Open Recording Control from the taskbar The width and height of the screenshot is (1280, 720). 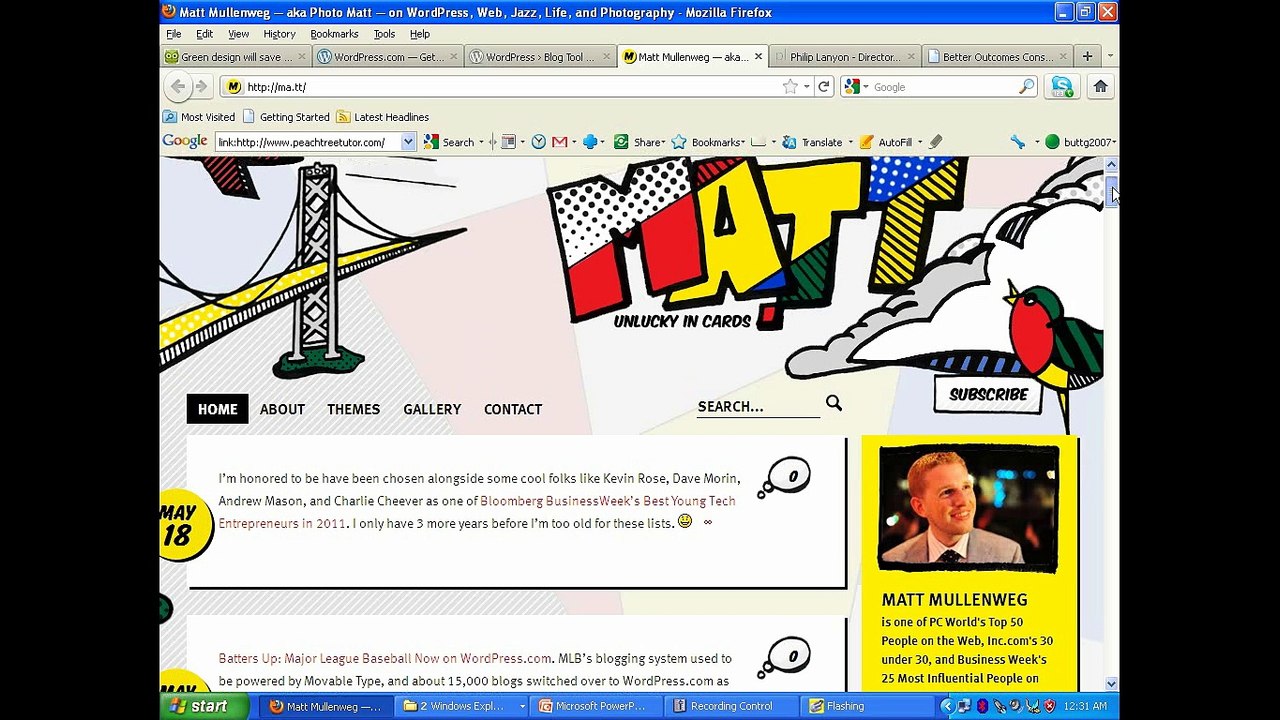tap(729, 706)
